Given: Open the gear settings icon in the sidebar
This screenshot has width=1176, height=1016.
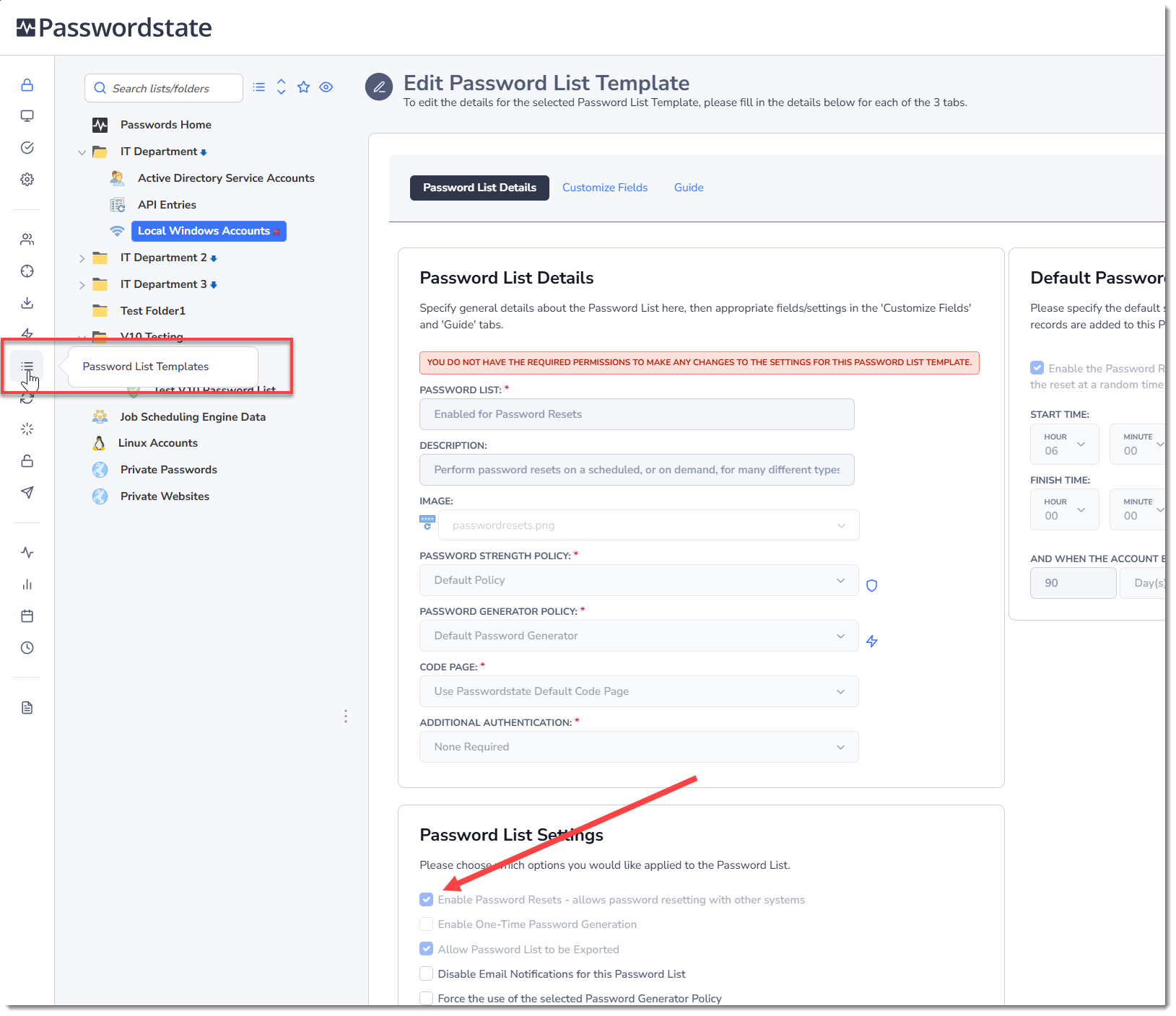Looking at the screenshot, I should [27, 180].
